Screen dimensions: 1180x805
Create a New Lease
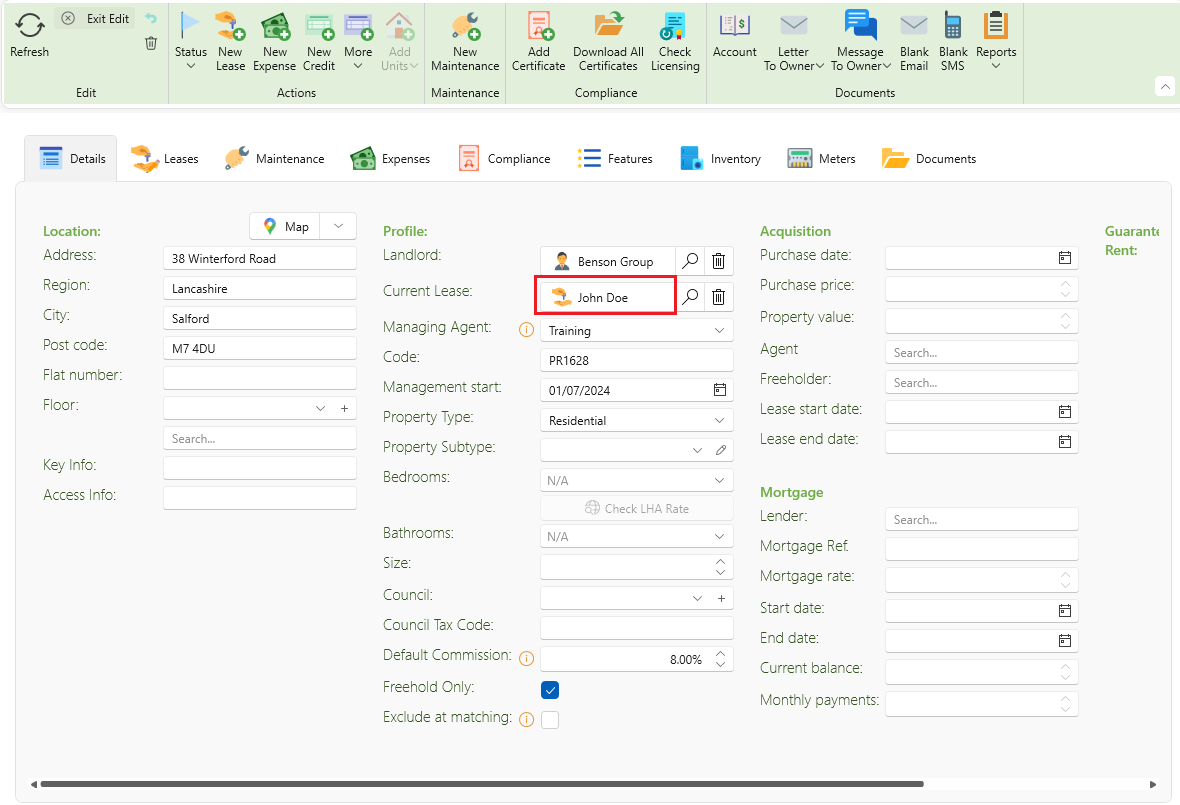pyautogui.click(x=230, y=41)
